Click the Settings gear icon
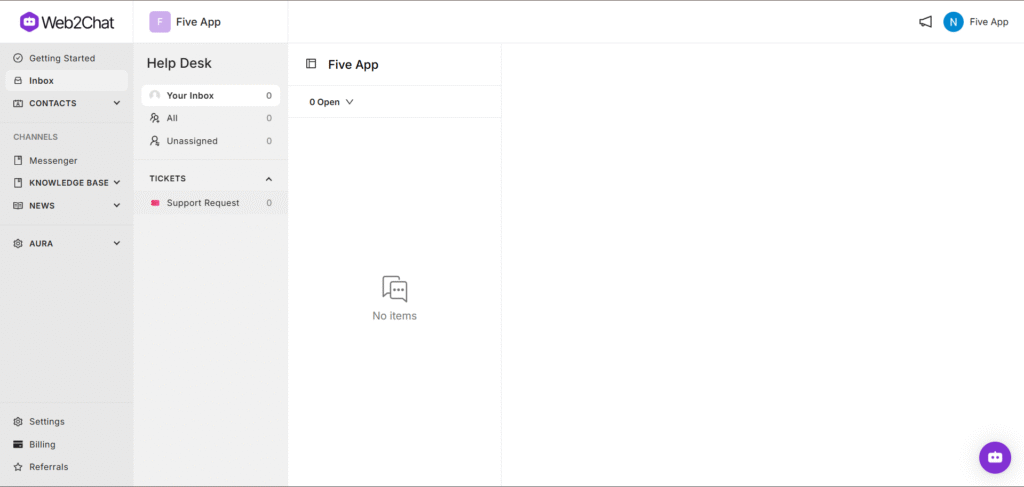The height and width of the screenshot is (487, 1024). click(18, 422)
